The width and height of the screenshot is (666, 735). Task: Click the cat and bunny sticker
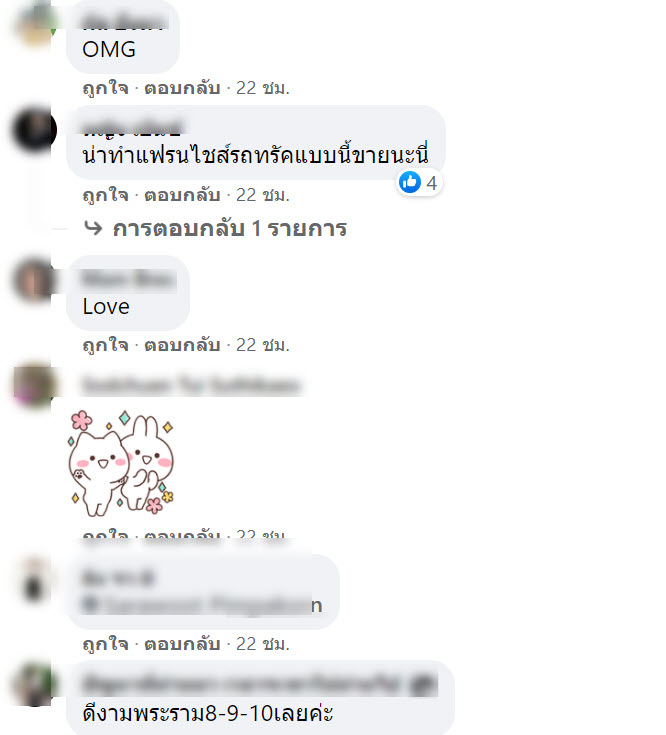coord(121,463)
